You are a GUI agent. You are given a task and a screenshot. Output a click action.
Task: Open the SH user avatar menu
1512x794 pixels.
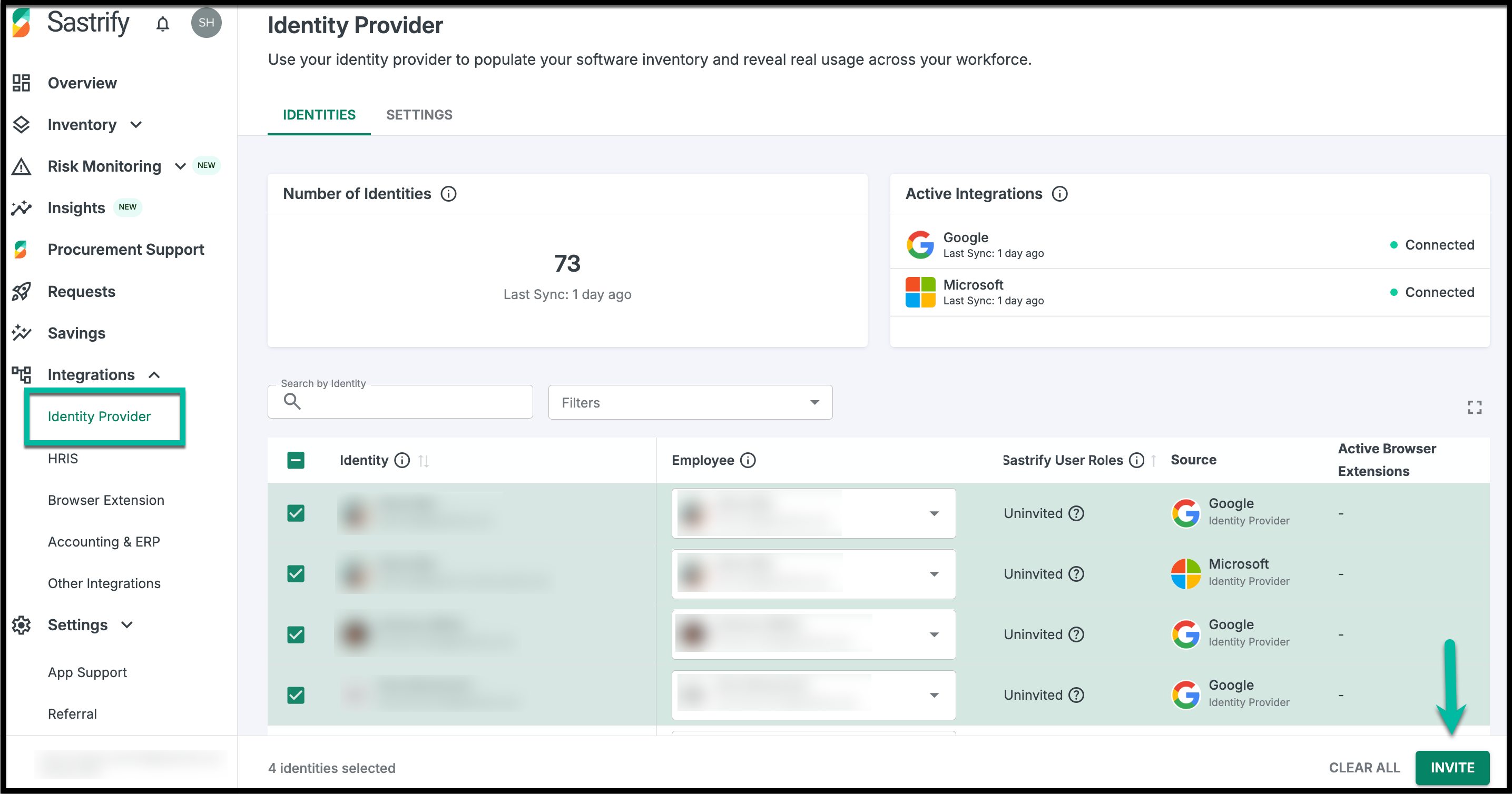[x=206, y=23]
